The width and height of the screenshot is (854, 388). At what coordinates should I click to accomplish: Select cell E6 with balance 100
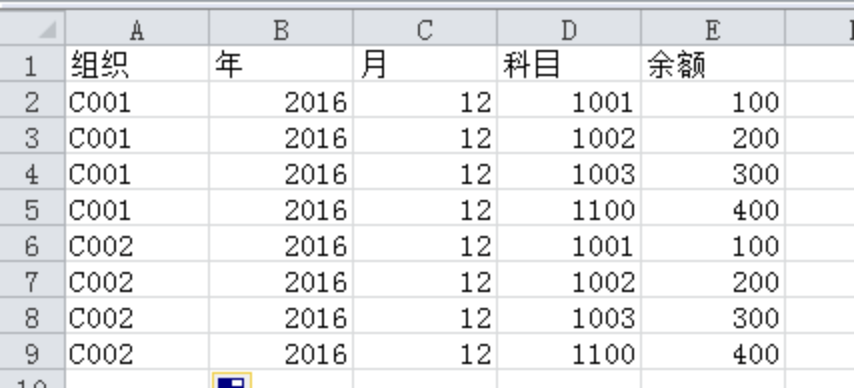click(713, 244)
